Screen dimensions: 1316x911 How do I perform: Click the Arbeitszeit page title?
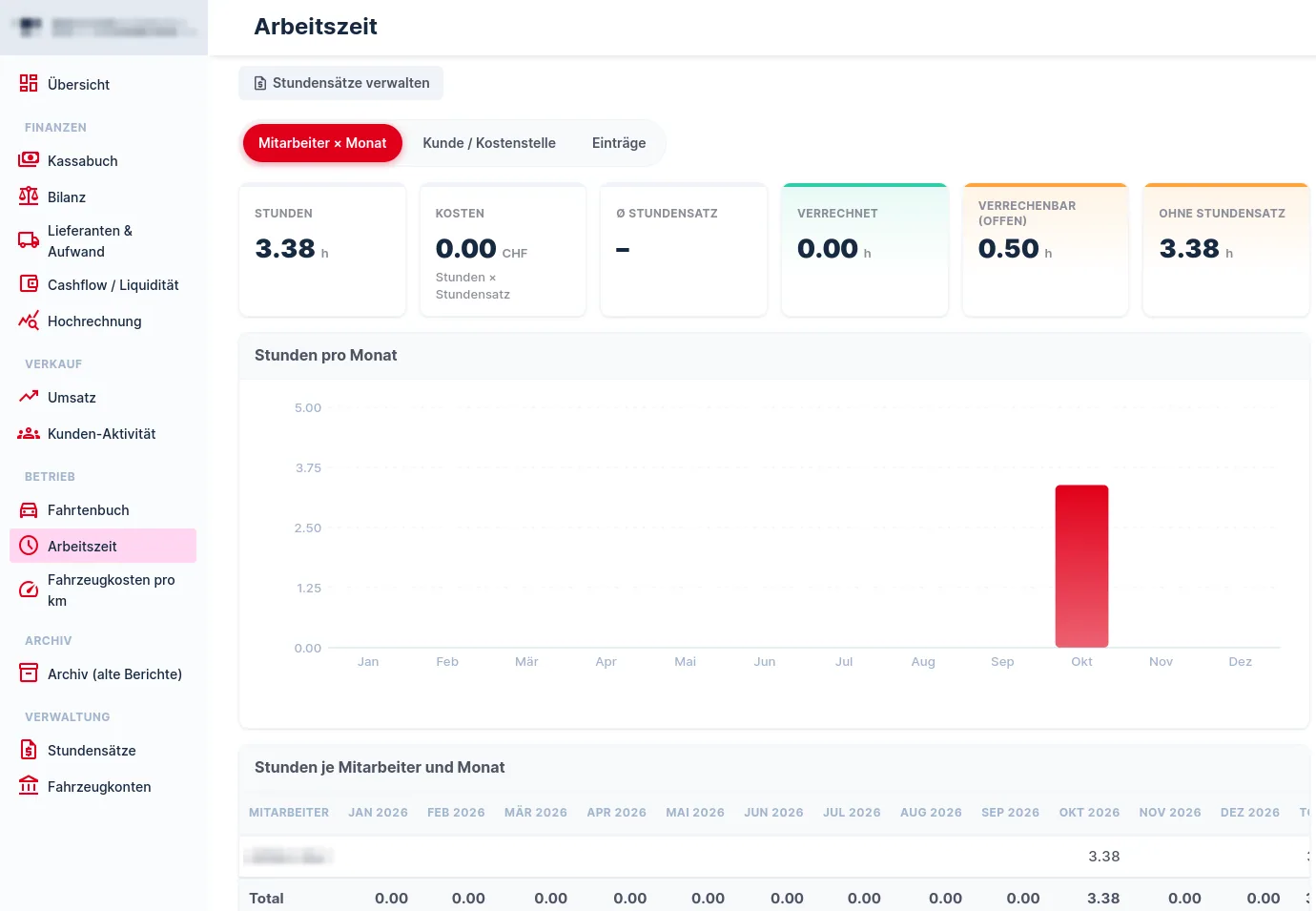316,27
